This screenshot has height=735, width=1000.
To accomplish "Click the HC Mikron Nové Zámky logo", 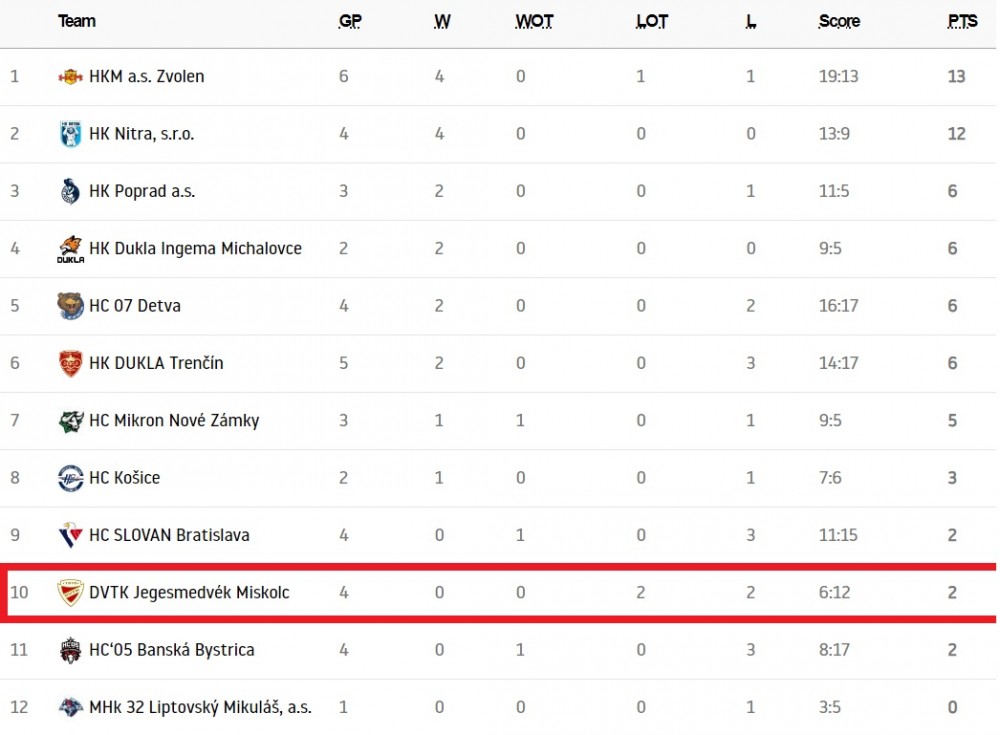I will pyautogui.click(x=70, y=421).
